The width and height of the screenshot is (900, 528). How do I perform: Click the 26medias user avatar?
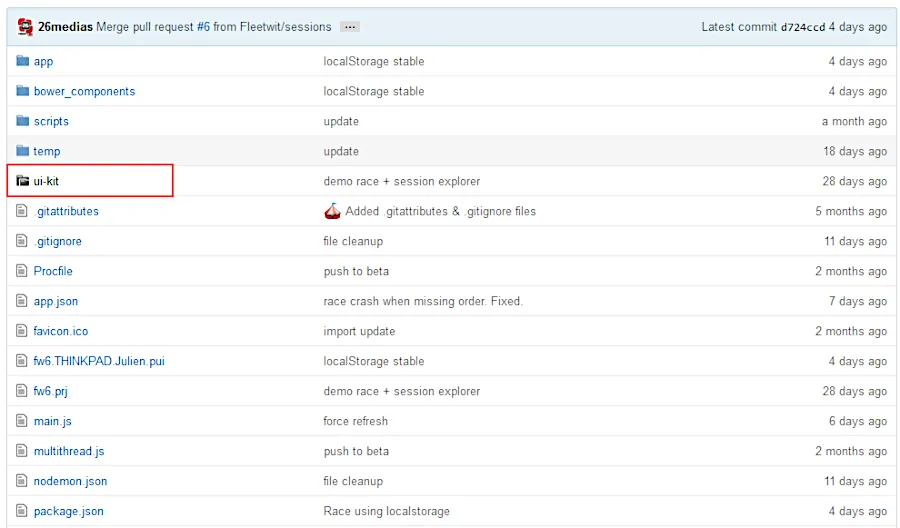click(25, 27)
